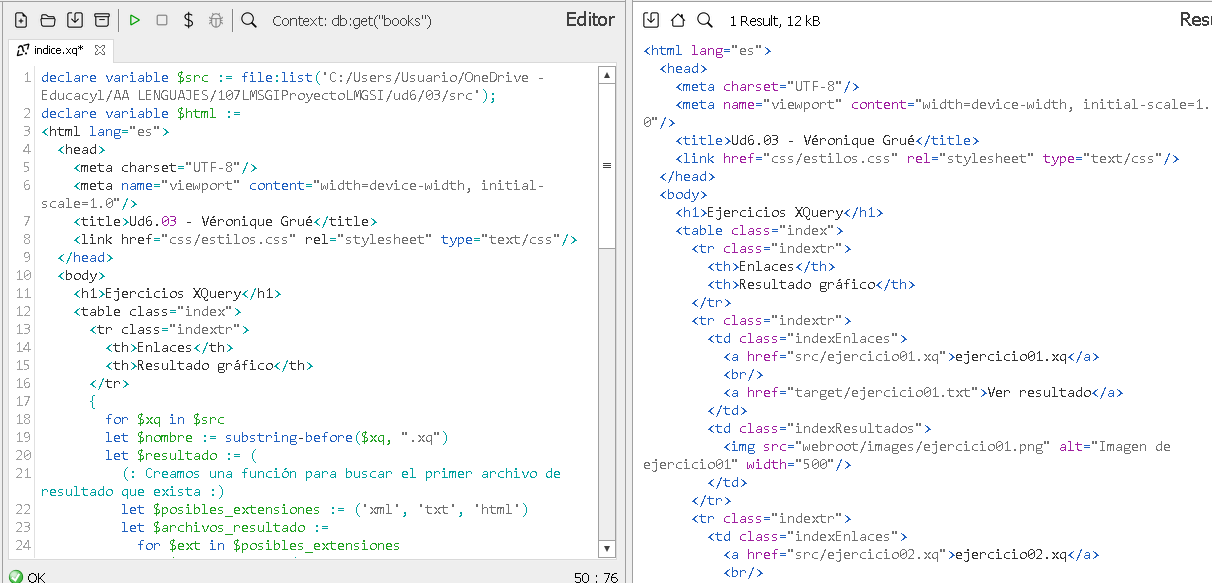
Task: Run tests with the bug icon
Action: pos(215,20)
